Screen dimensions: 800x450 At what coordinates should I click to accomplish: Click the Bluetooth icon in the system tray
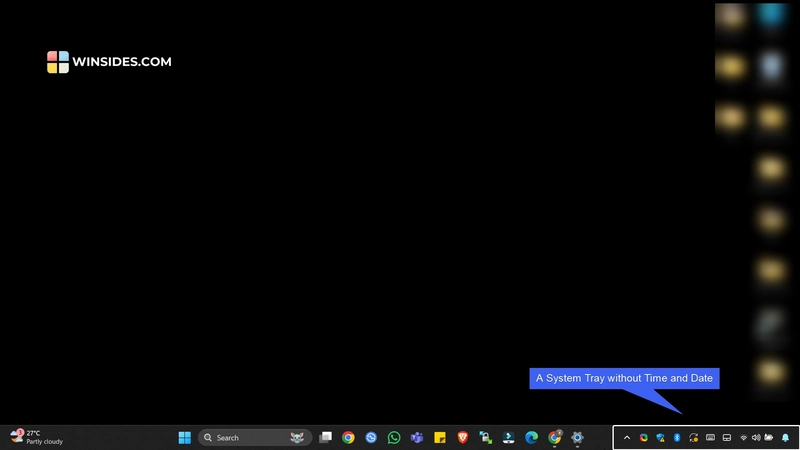(676, 437)
